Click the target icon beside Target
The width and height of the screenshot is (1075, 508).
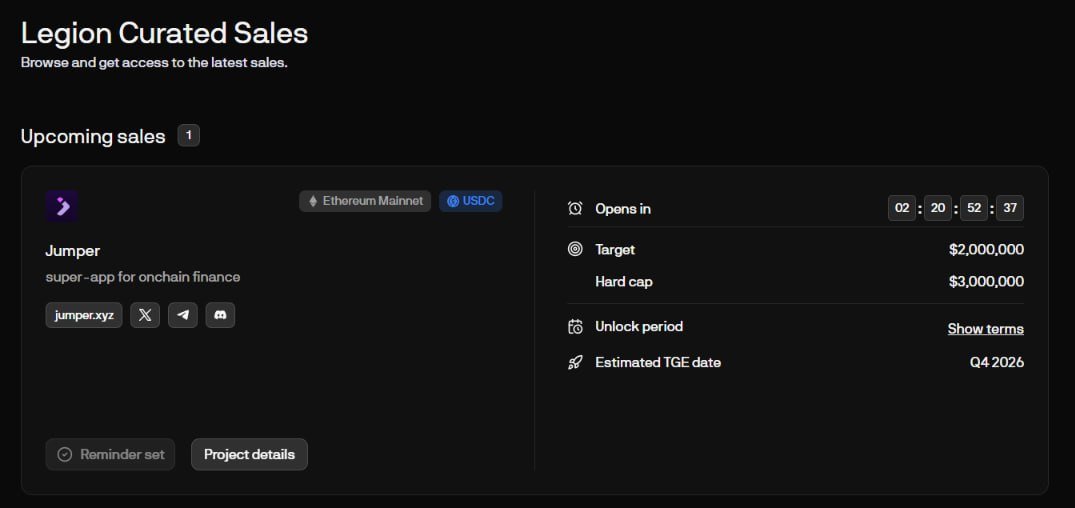click(x=575, y=250)
